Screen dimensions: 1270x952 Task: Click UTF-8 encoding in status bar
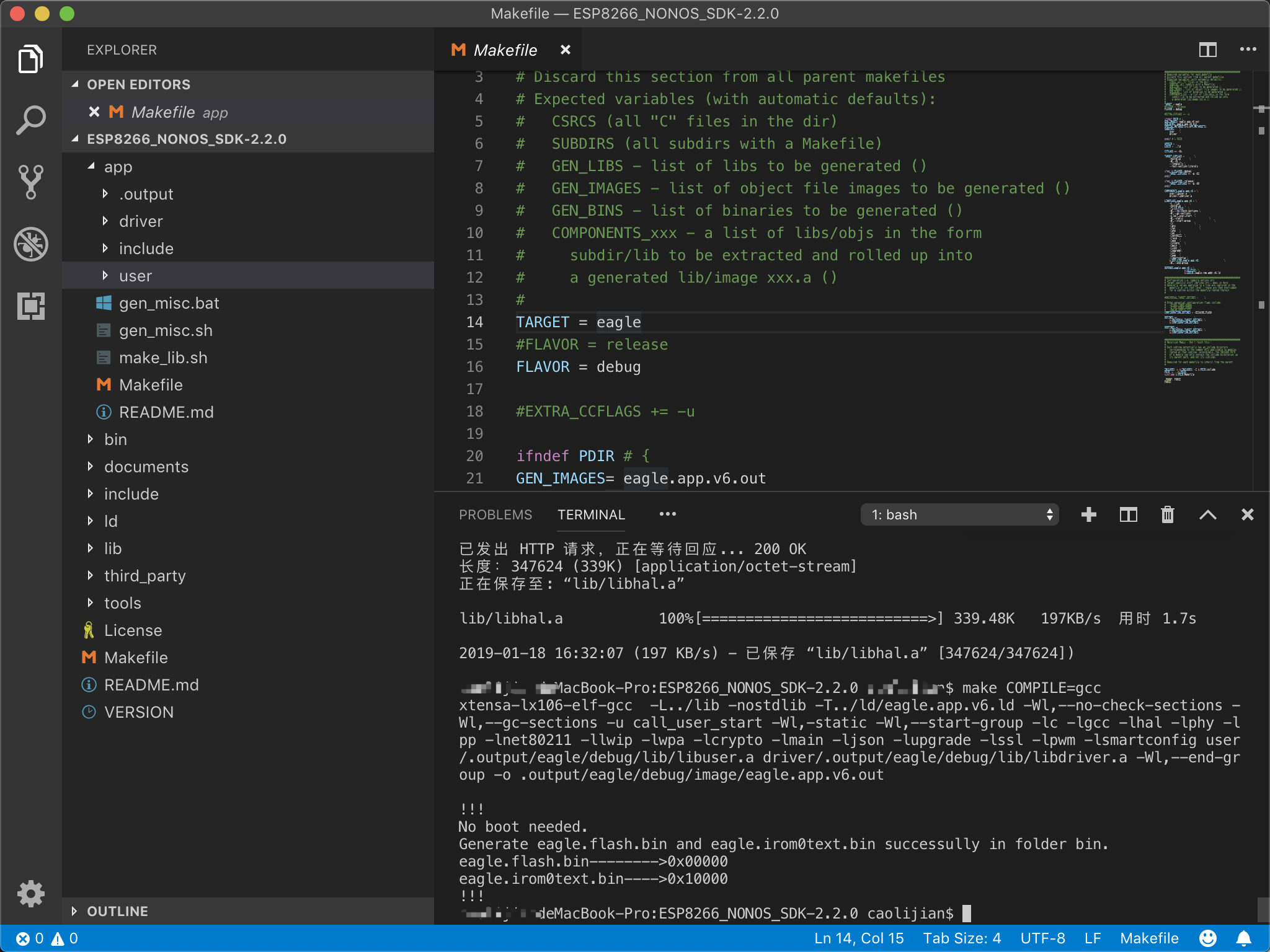point(1042,938)
